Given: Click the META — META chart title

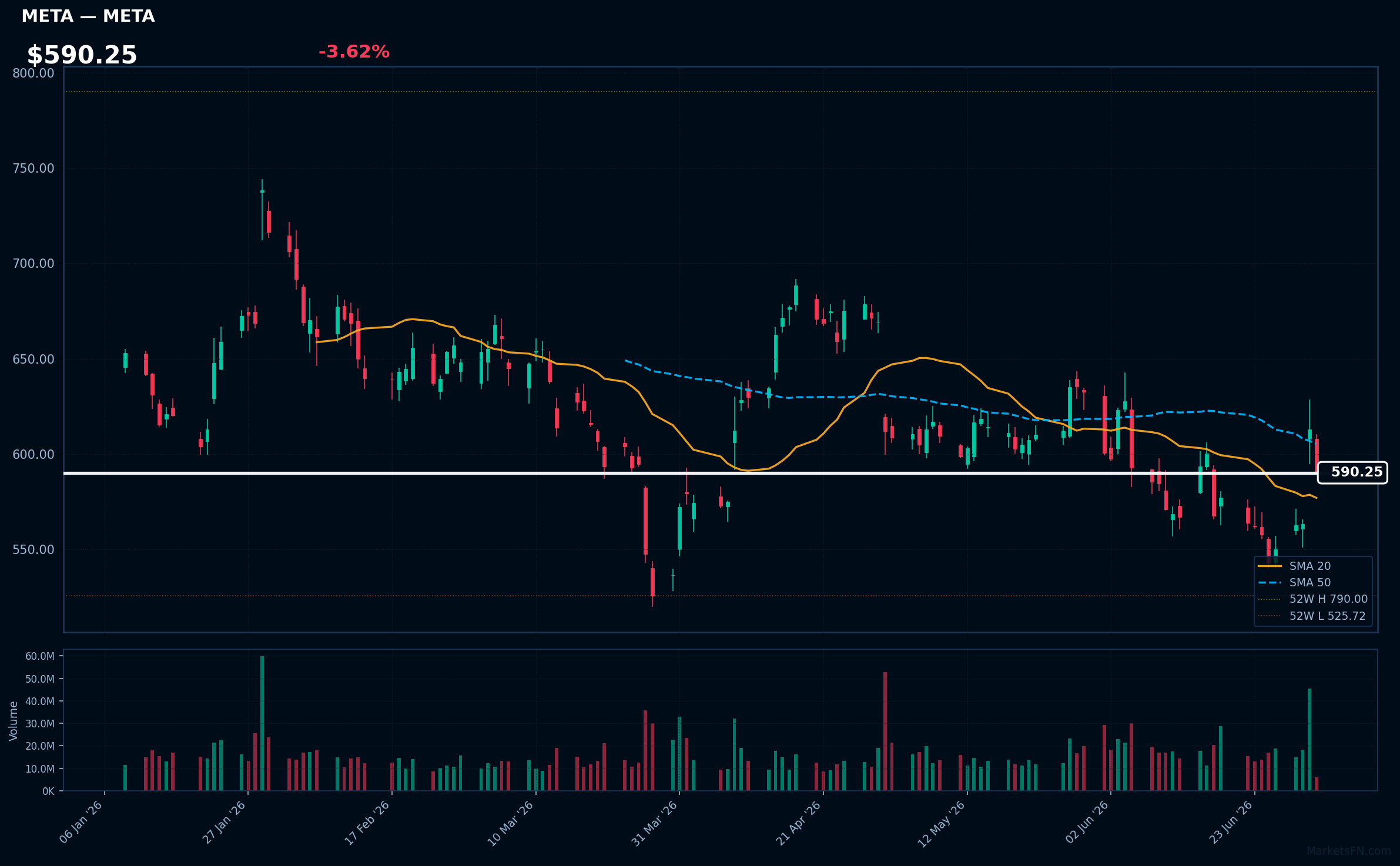Looking at the screenshot, I should pyautogui.click(x=88, y=16).
